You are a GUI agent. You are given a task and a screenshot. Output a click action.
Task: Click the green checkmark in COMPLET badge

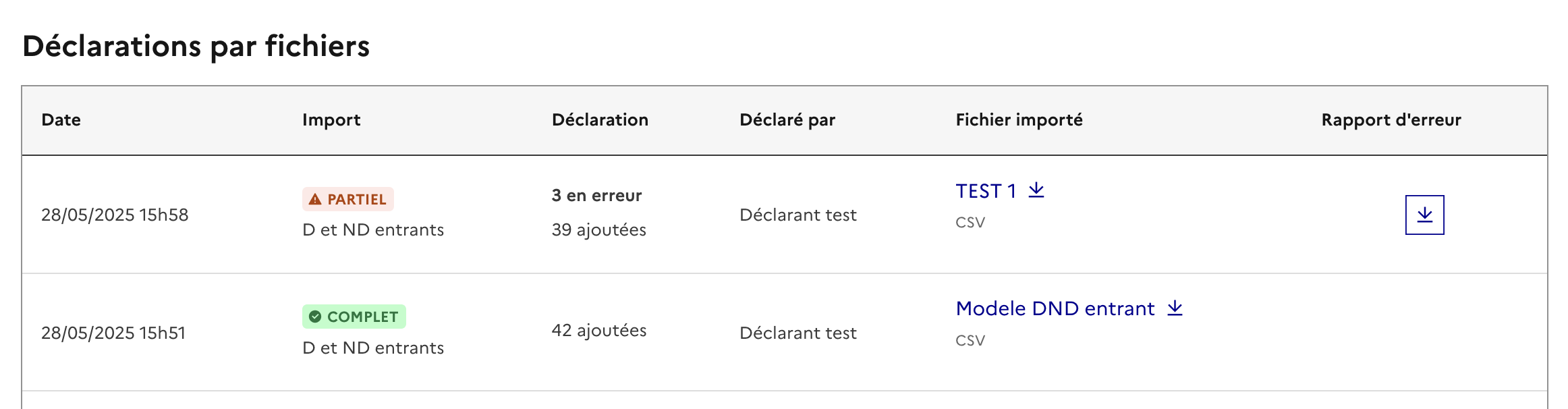(315, 317)
